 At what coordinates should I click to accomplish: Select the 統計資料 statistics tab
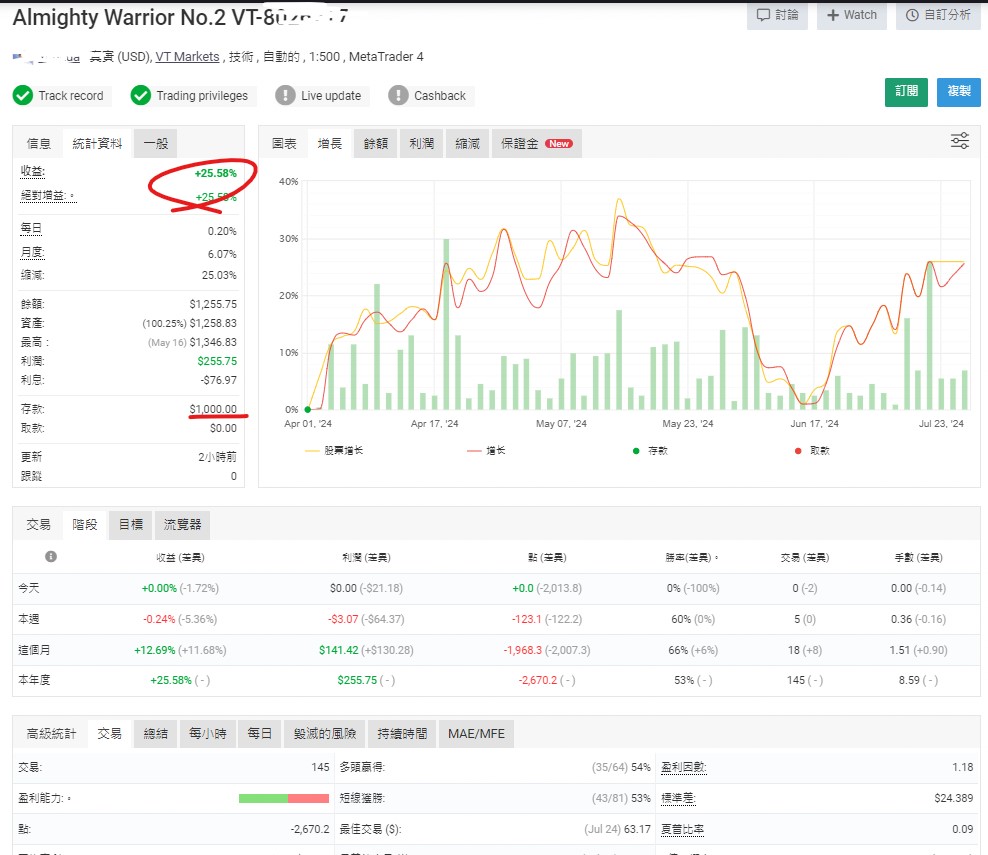[x=97, y=144]
